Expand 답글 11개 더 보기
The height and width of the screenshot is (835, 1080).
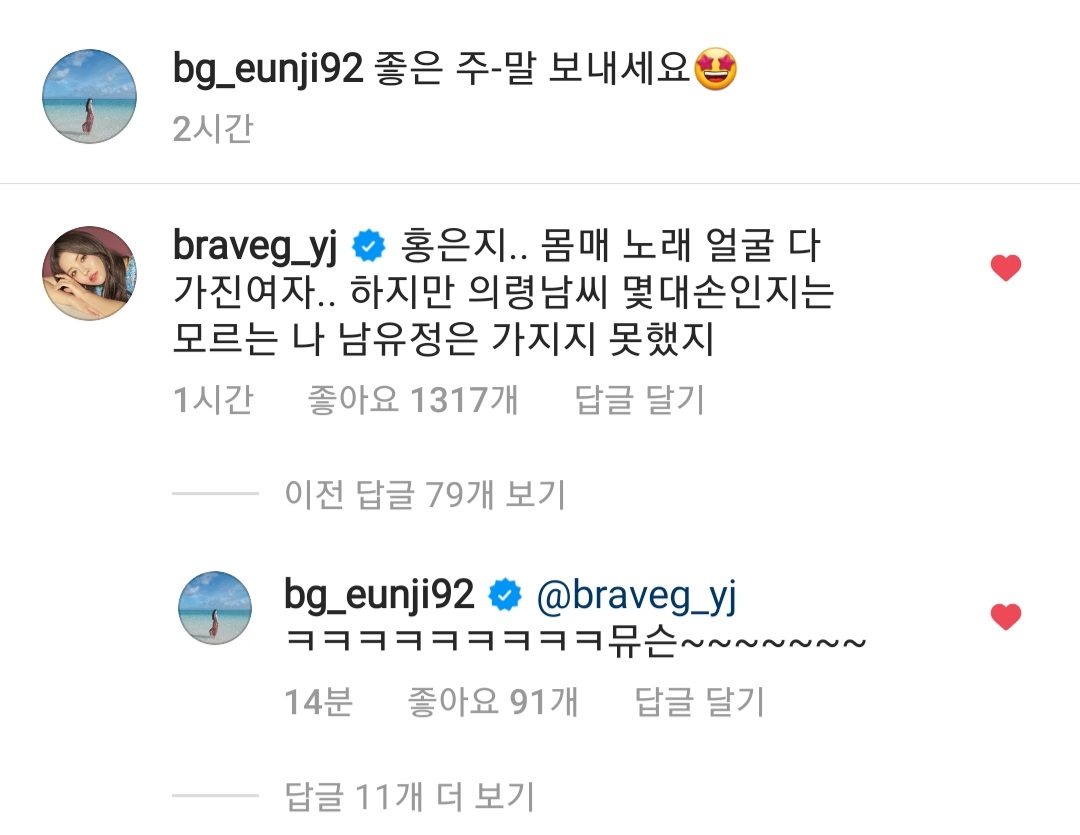pyautogui.click(x=410, y=796)
